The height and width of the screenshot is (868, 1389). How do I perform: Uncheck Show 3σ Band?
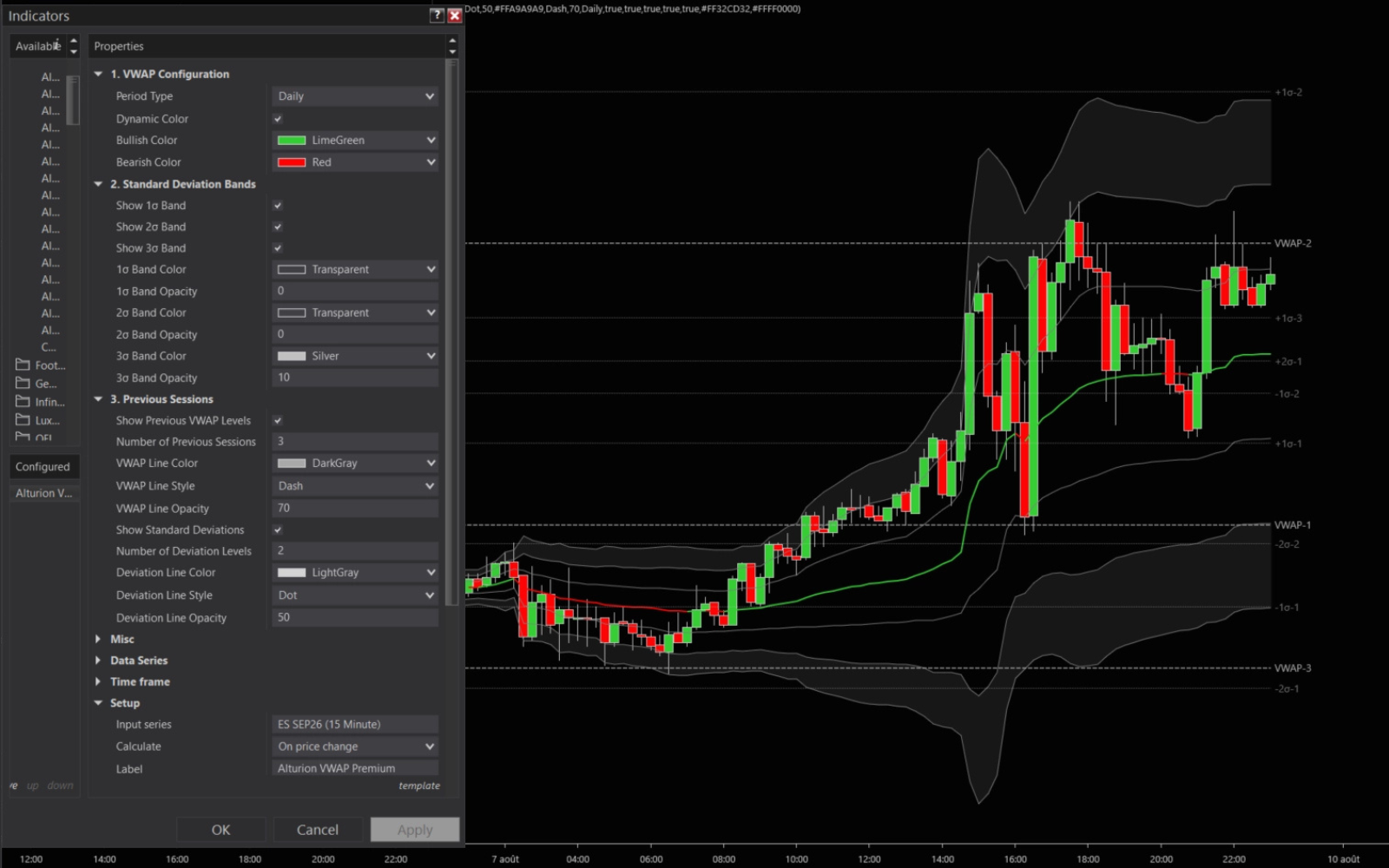click(x=278, y=248)
